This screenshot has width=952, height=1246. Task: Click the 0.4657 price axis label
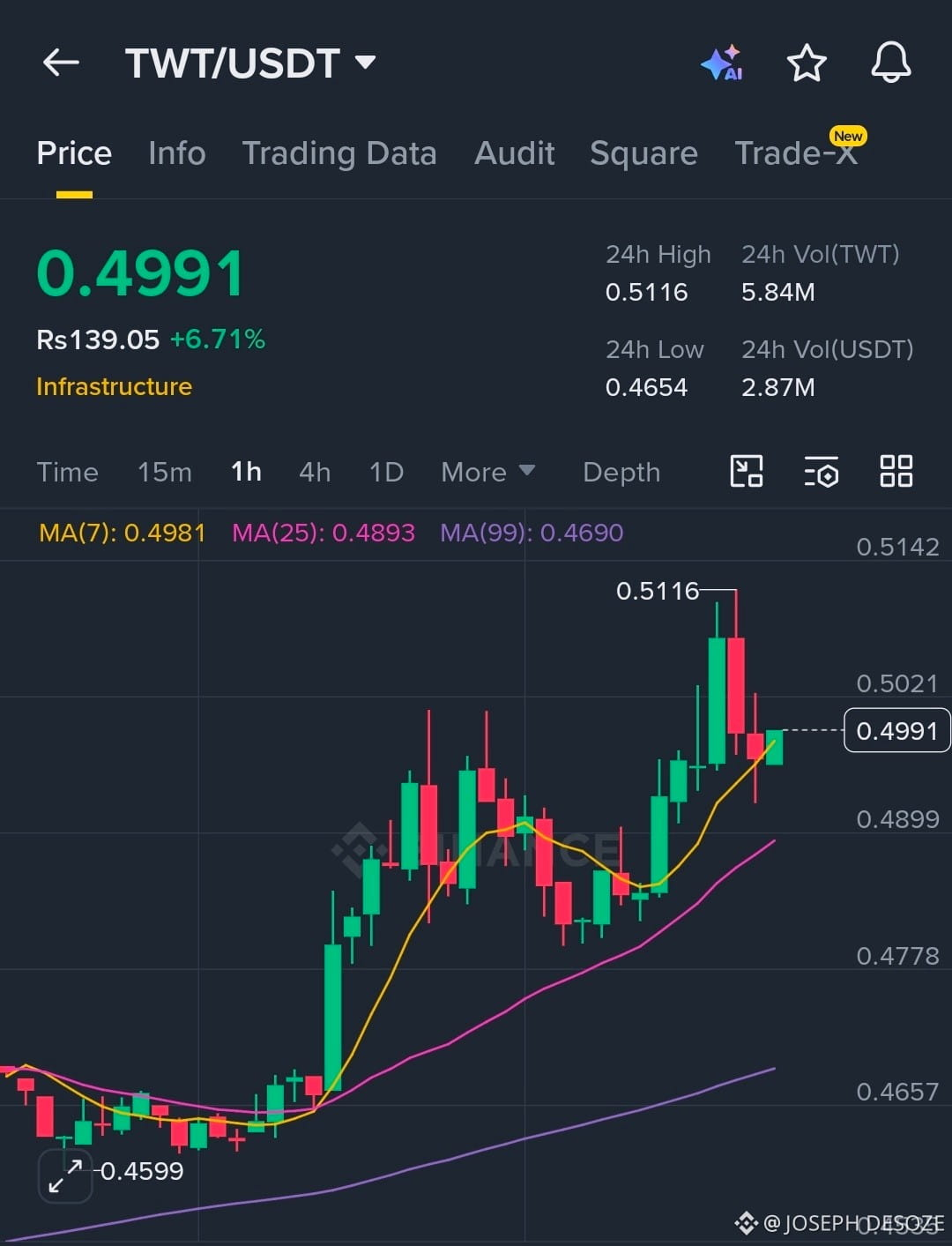click(x=897, y=1092)
